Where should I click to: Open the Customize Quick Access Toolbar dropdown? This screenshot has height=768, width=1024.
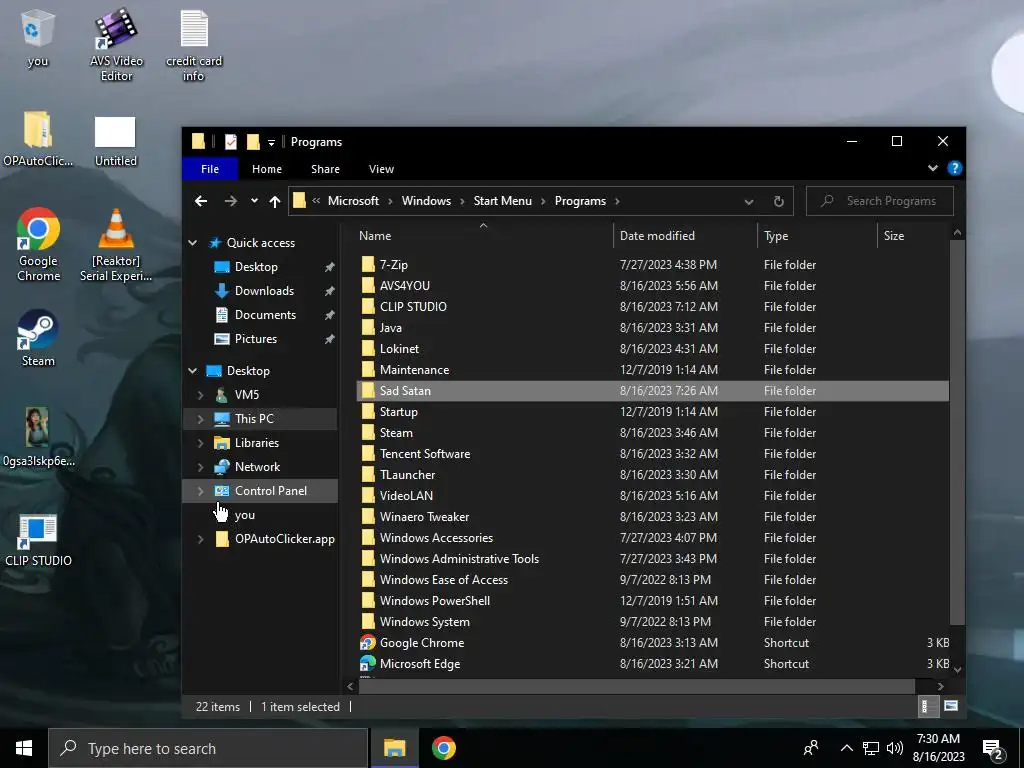pyautogui.click(x=271, y=142)
